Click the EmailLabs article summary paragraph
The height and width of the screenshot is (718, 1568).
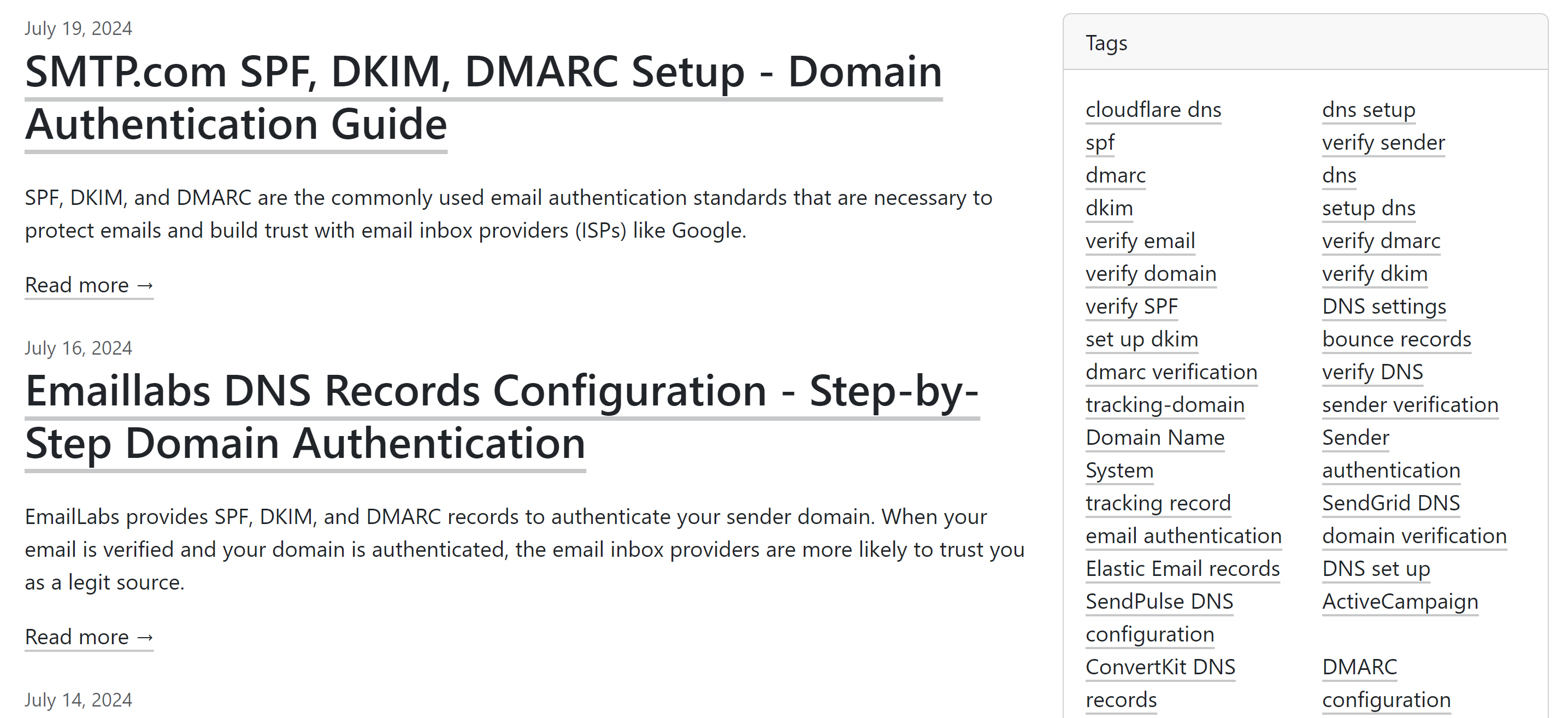[524, 550]
